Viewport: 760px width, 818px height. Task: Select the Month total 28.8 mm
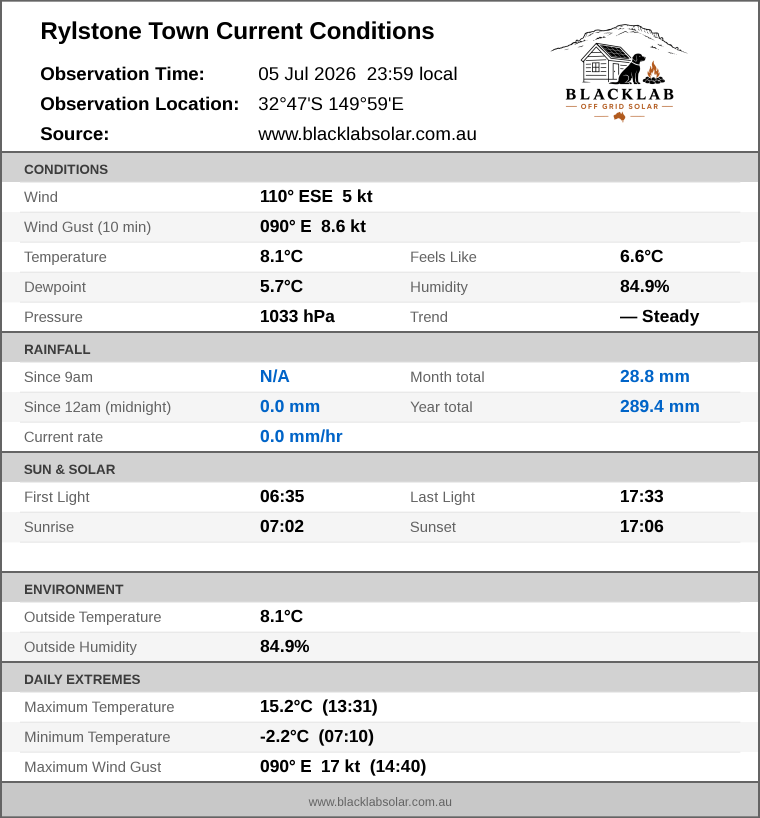(655, 377)
